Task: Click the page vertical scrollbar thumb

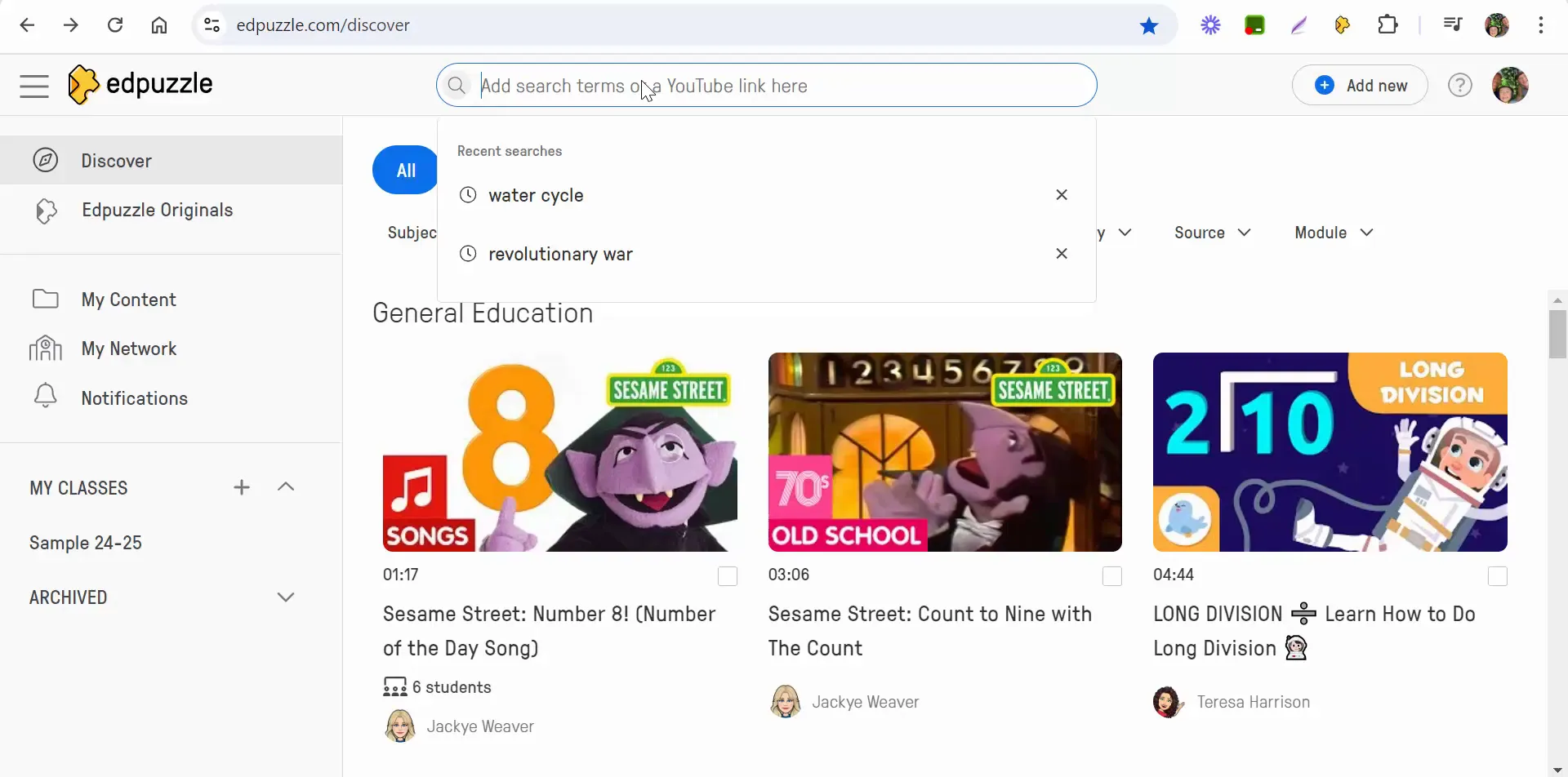Action: coord(1557,335)
